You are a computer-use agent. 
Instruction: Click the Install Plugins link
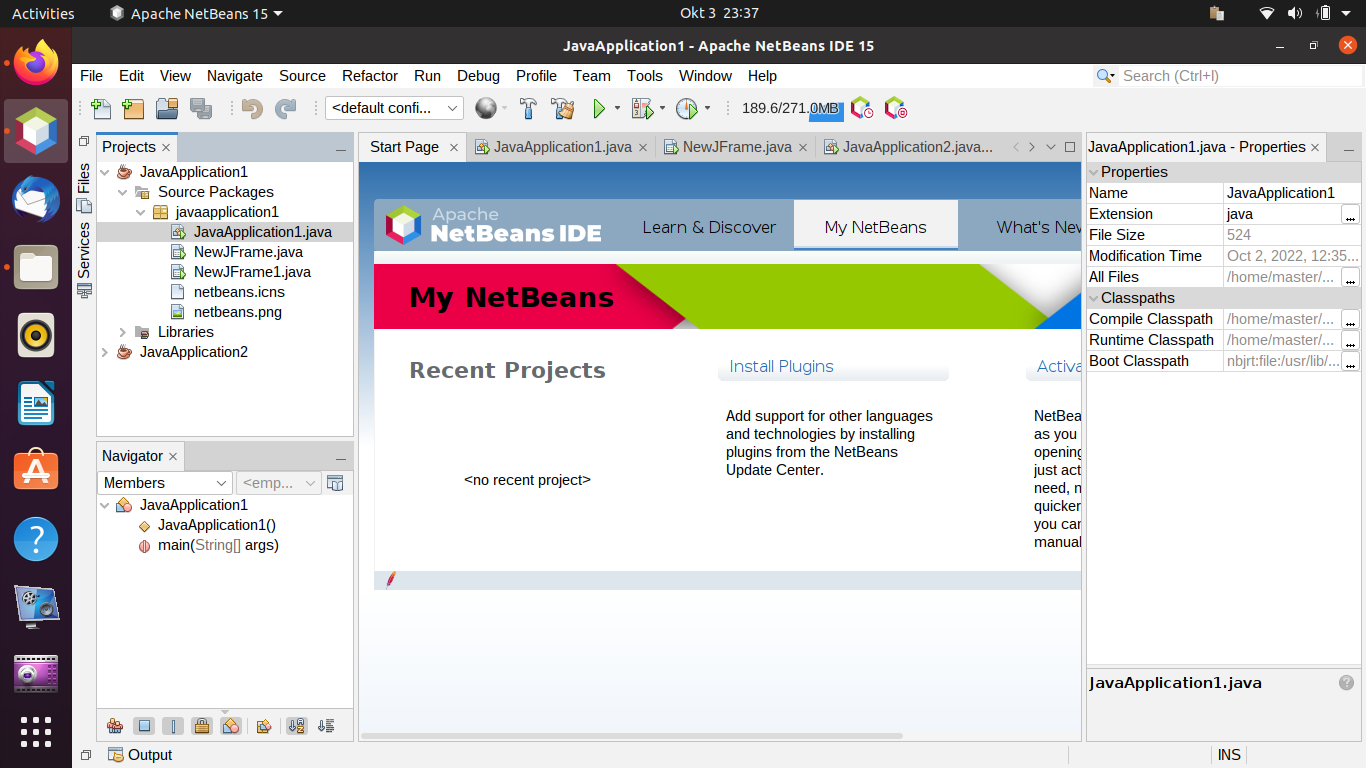click(x=781, y=366)
